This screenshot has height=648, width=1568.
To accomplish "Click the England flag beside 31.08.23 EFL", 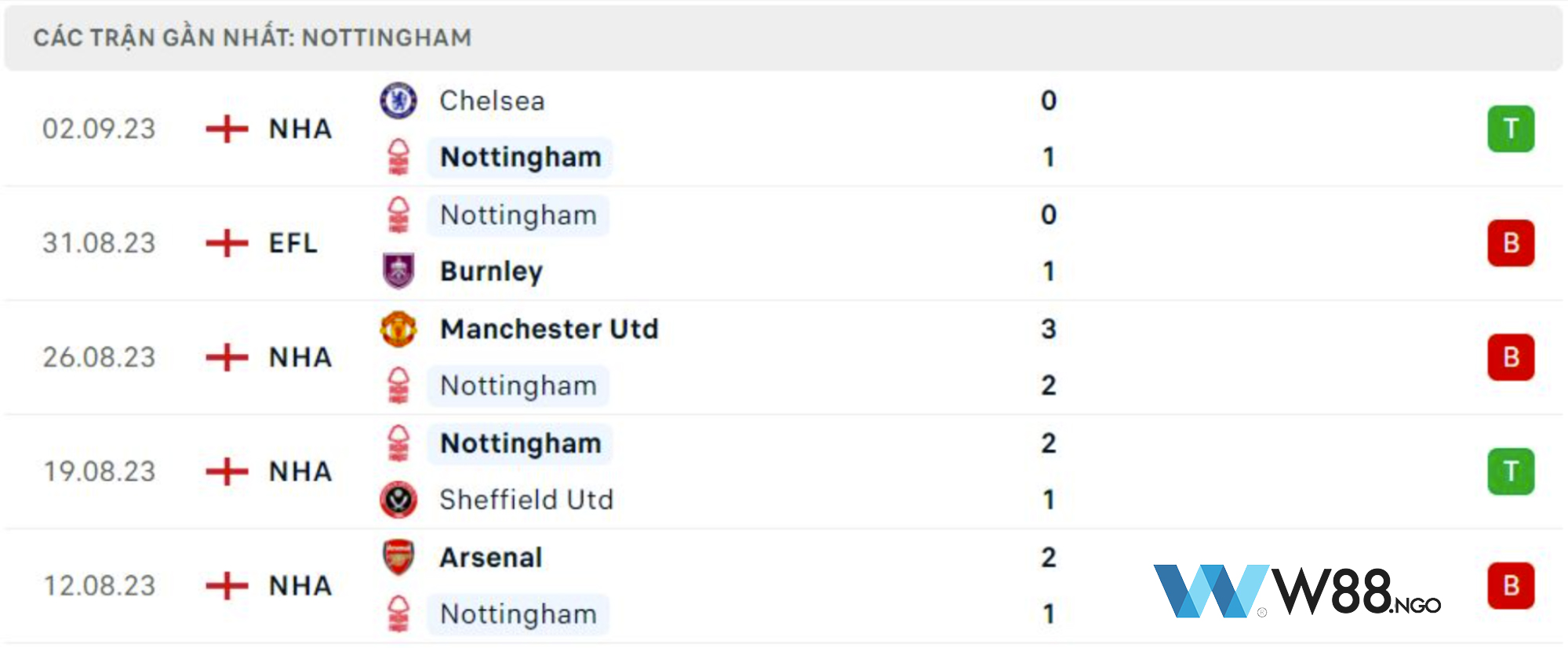I will click(x=227, y=243).
